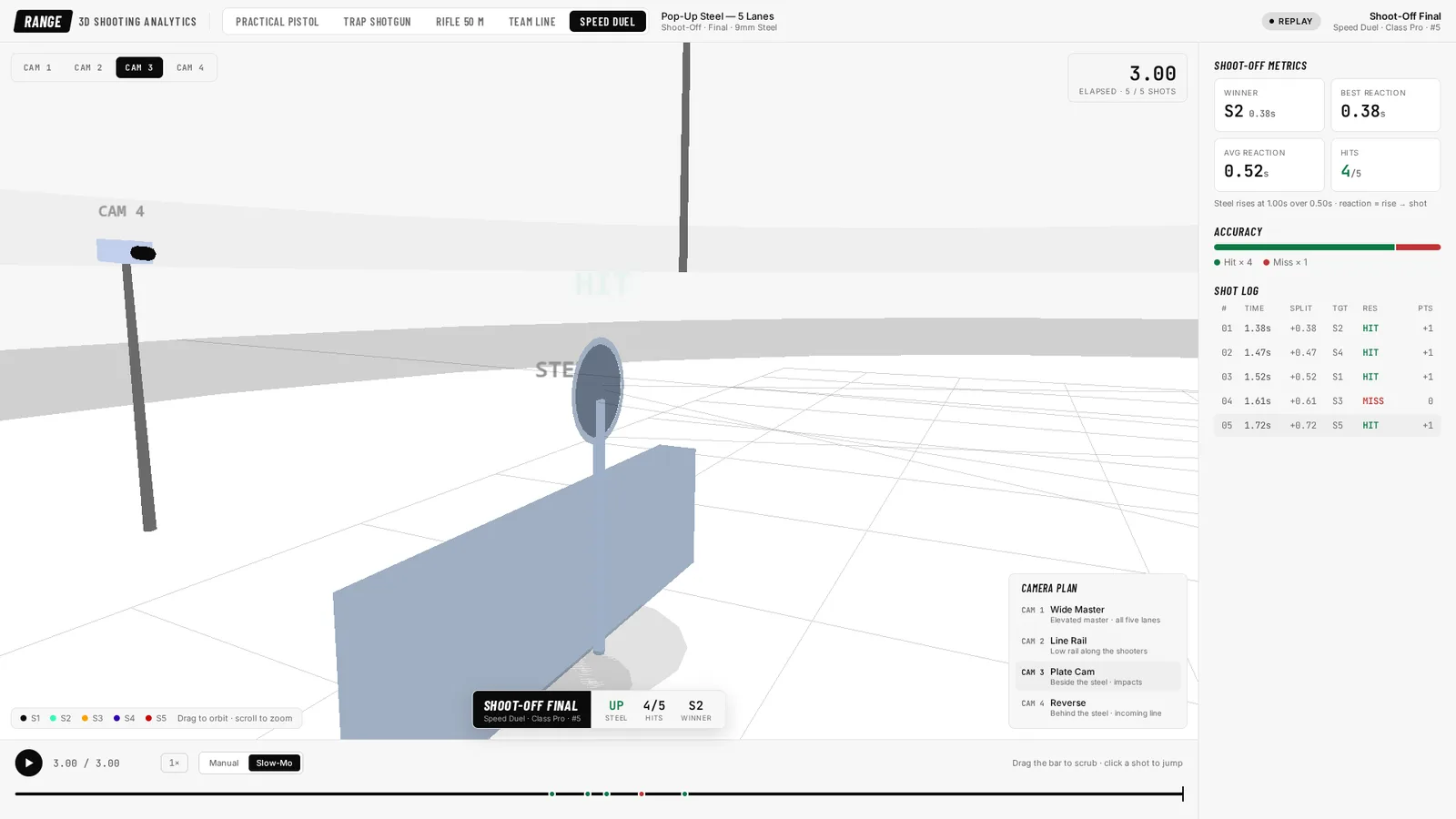Select shot 03 row at 1.52s
The height and width of the screenshot is (819, 1456).
1327,377
